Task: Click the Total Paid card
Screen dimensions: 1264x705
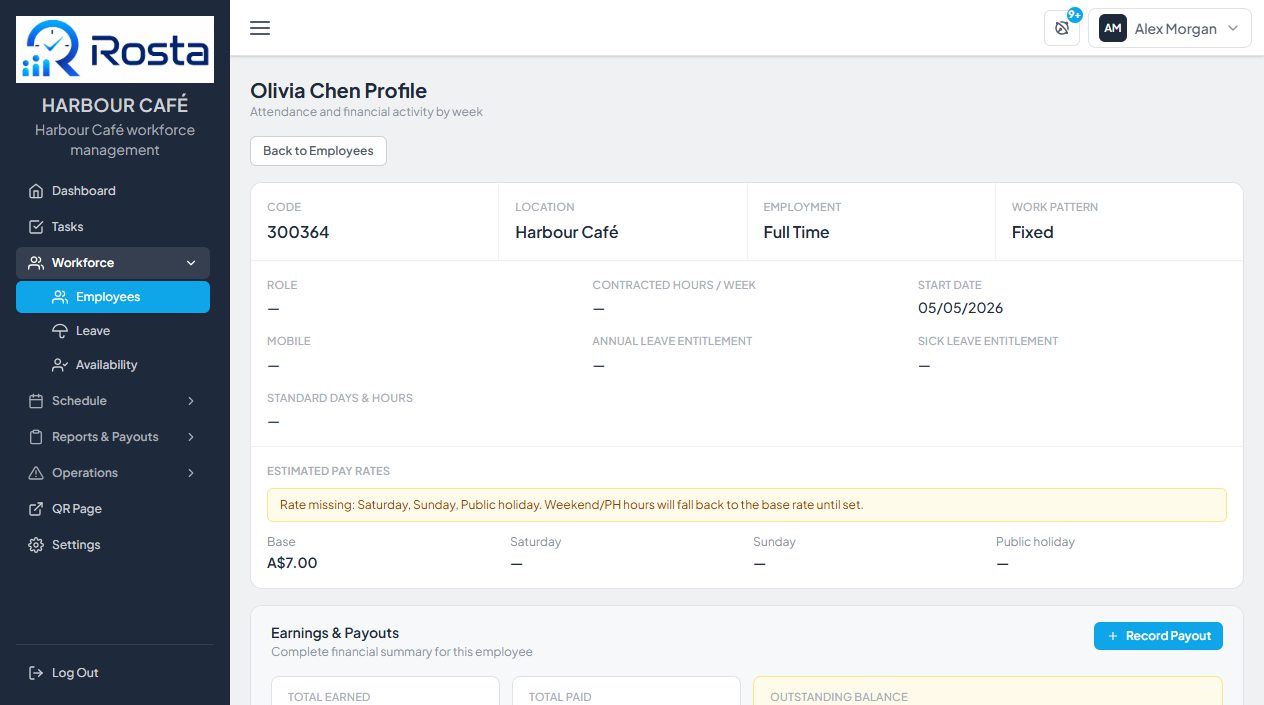Action: click(x=626, y=691)
